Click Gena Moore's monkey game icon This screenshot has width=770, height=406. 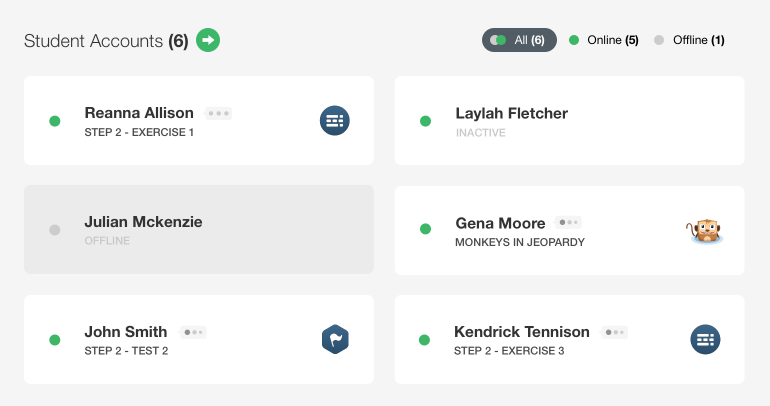(x=705, y=231)
